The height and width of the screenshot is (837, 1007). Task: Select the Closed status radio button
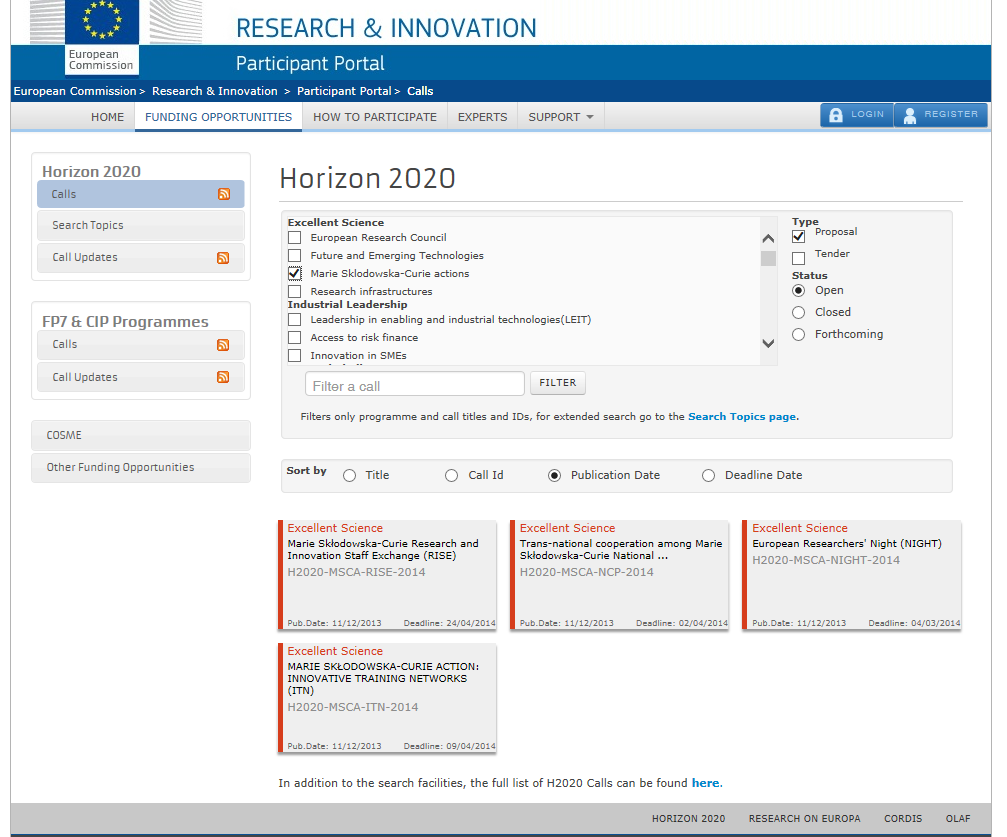798,312
